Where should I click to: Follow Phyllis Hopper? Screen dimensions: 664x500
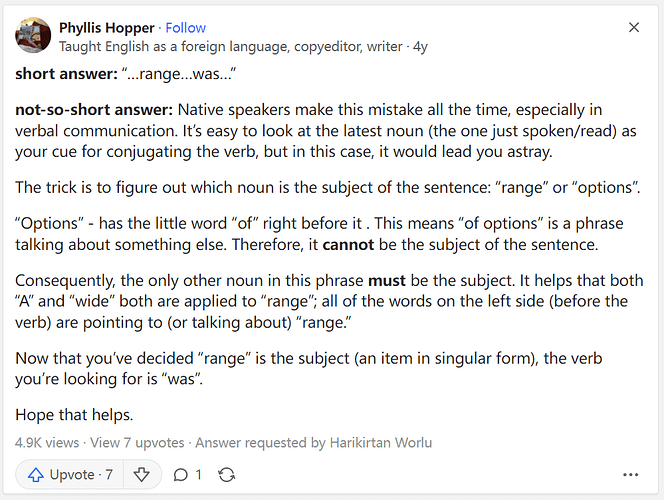pos(185,28)
